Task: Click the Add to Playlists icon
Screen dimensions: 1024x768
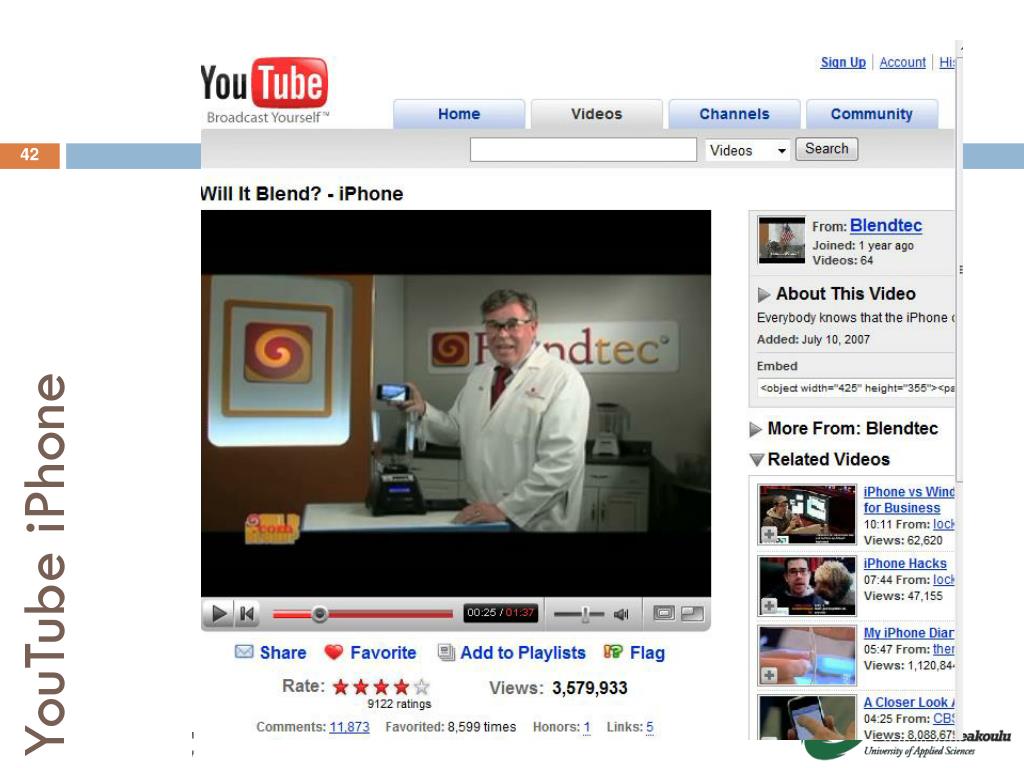Action: 446,652
